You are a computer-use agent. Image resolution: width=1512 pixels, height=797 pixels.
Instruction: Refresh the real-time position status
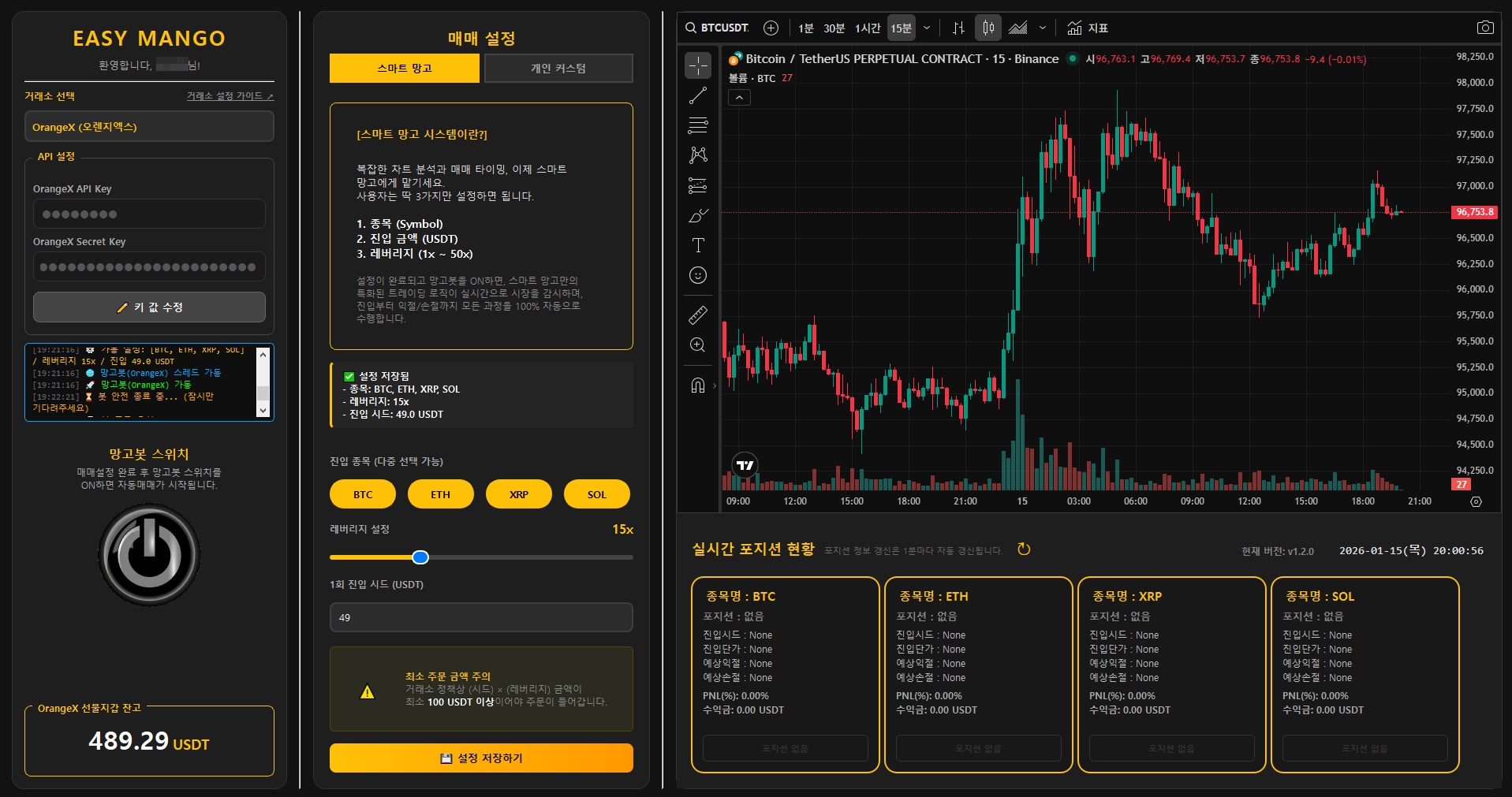[x=1024, y=549]
